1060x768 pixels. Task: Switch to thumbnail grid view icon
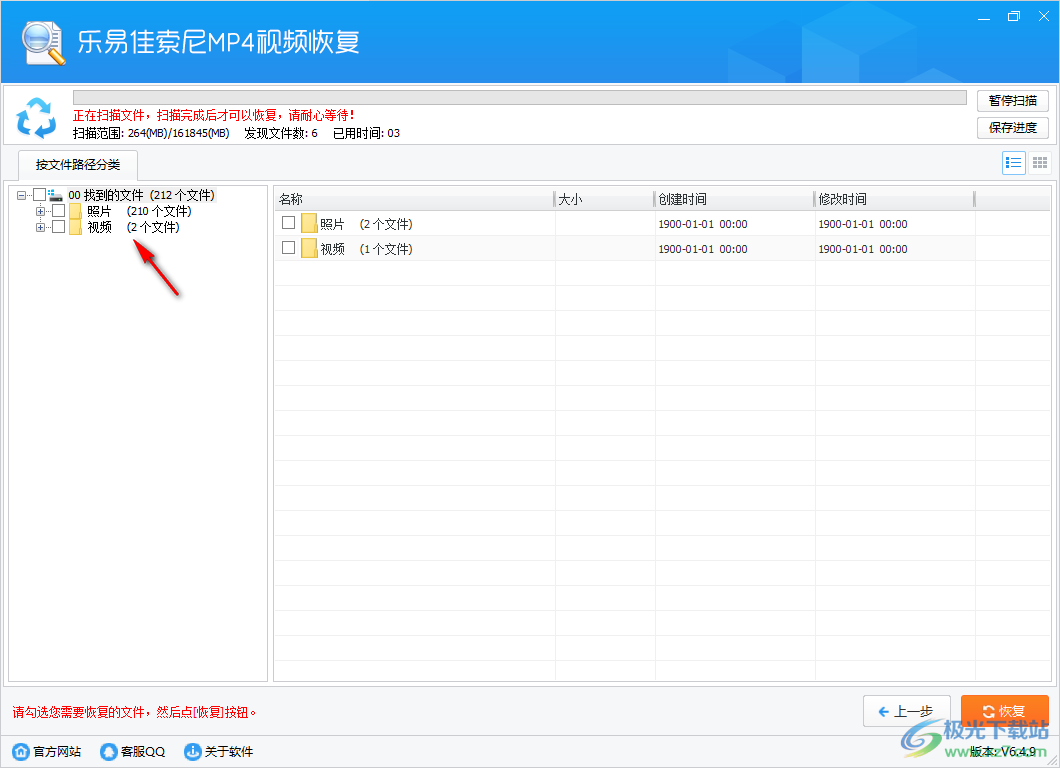(1040, 163)
